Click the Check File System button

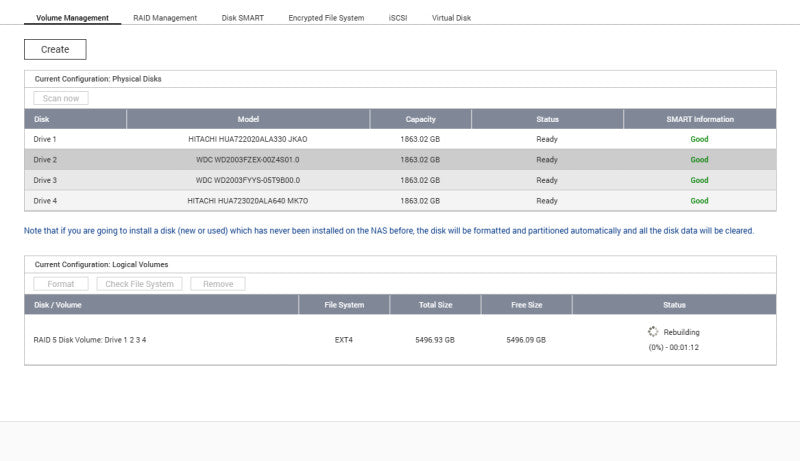(x=139, y=284)
